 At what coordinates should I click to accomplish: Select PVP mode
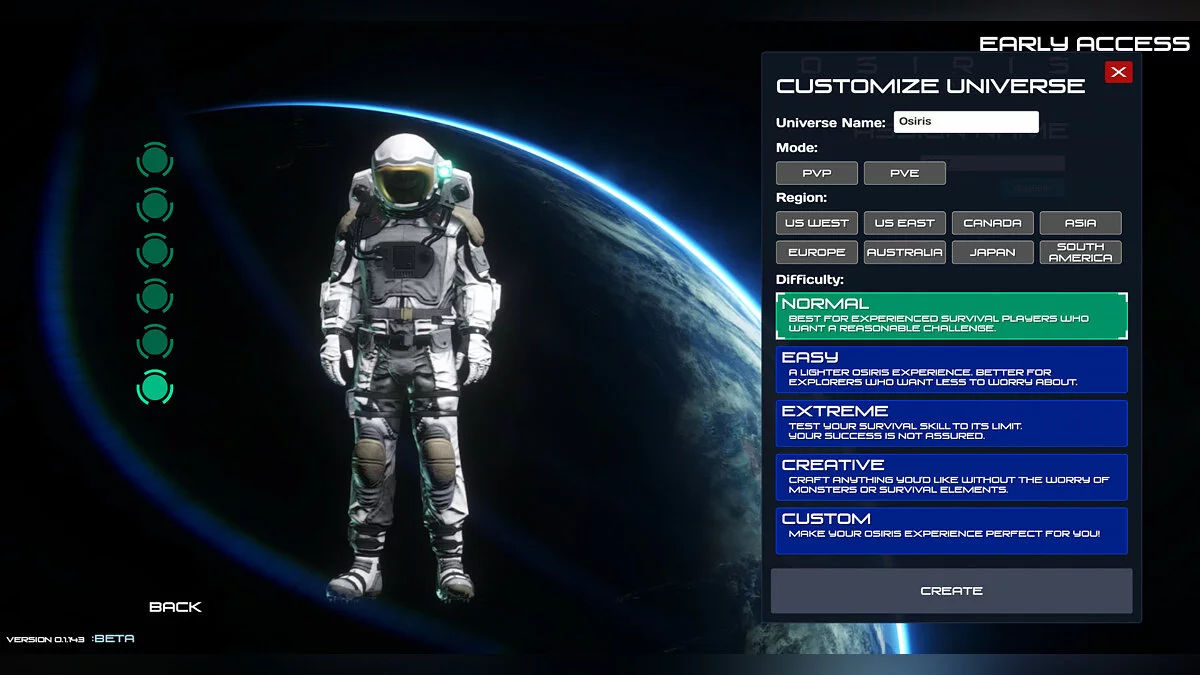(817, 173)
